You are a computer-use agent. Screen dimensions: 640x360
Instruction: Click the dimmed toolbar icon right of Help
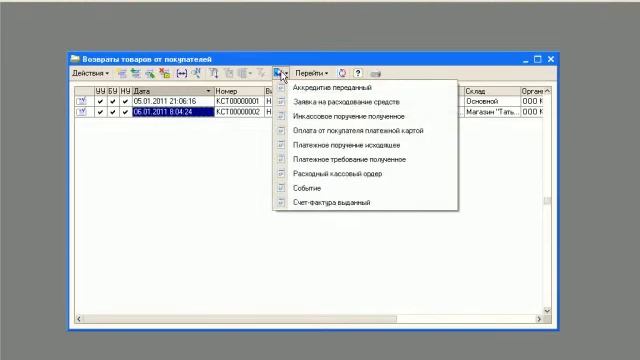[376, 74]
